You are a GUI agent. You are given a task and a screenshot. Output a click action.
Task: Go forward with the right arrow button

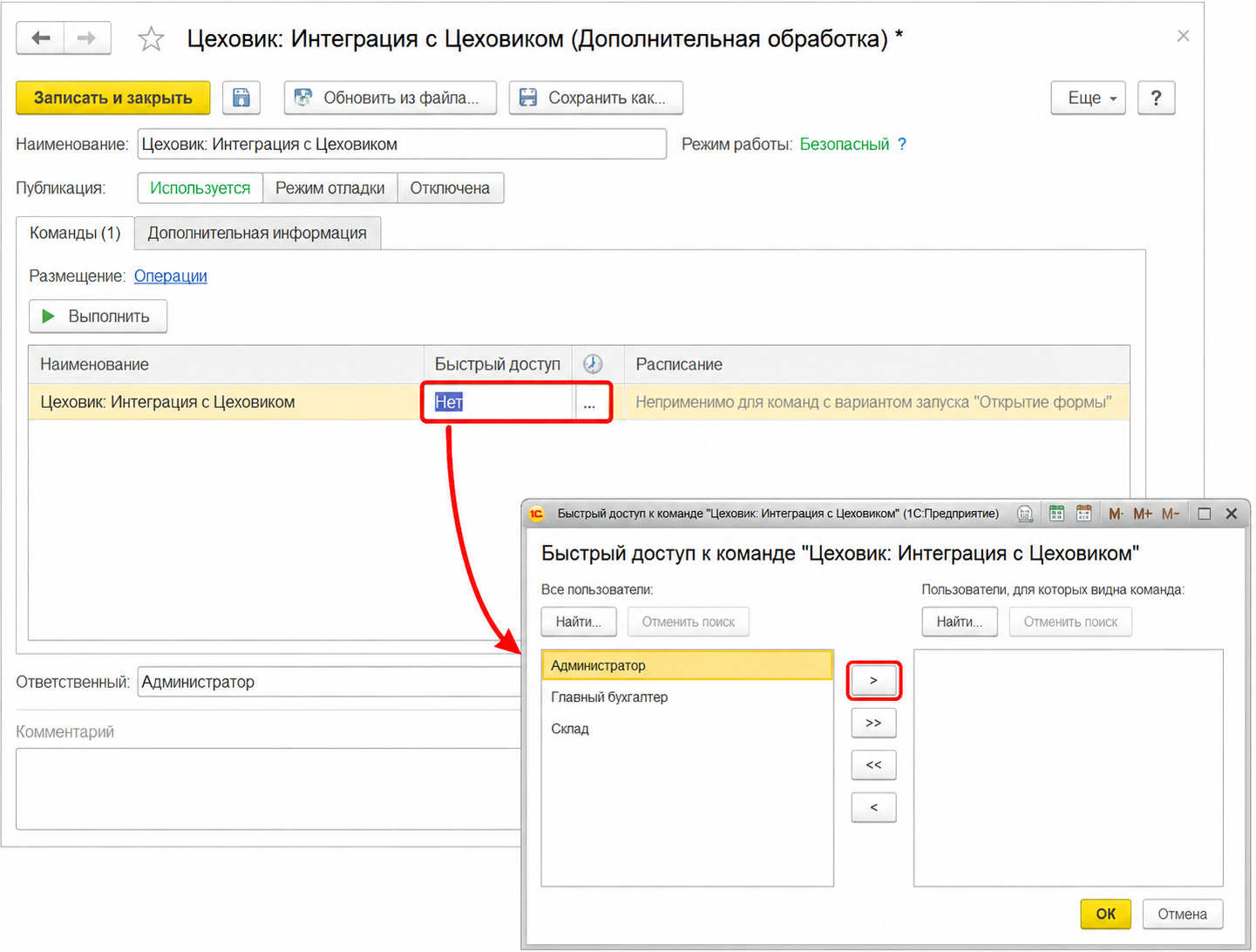coord(86,38)
